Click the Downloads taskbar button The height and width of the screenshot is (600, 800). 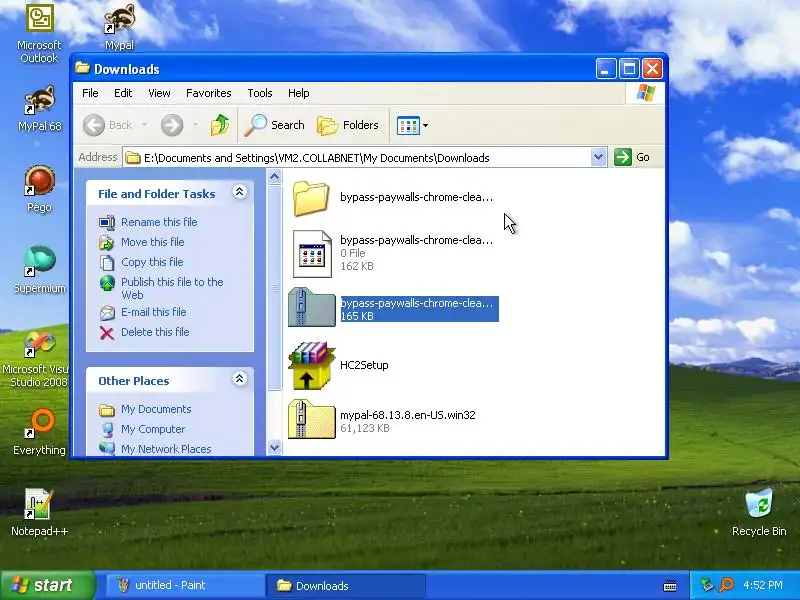pyautogui.click(x=346, y=585)
